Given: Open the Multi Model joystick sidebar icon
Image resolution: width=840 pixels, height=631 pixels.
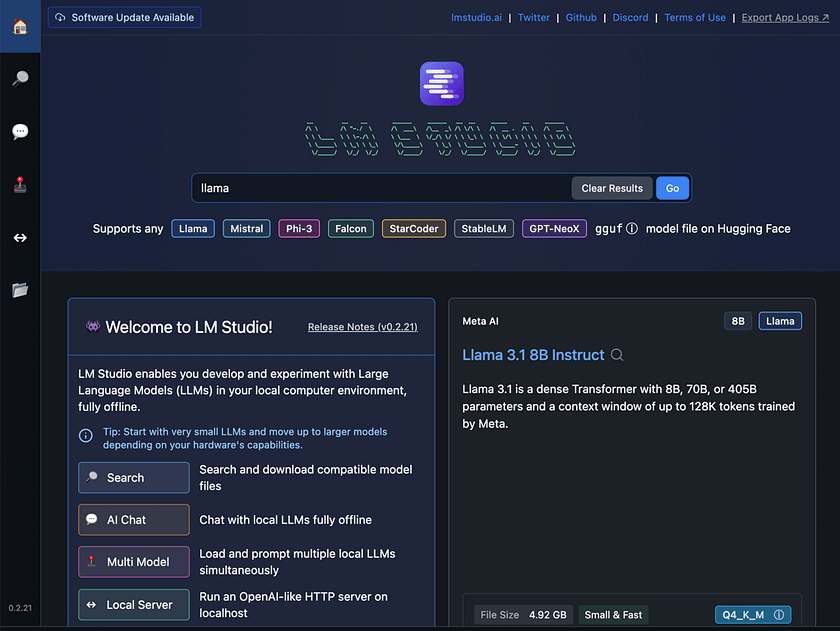Looking at the screenshot, I should pyautogui.click(x=20, y=184).
